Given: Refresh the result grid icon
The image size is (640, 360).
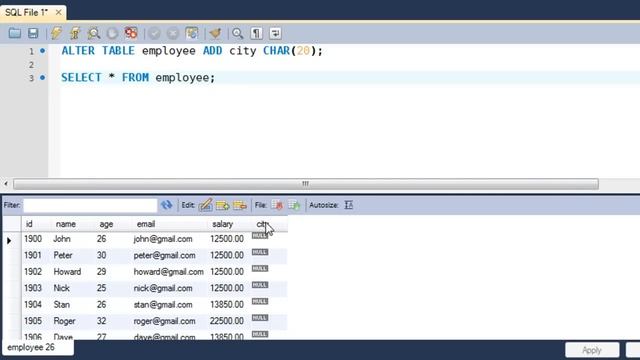Looking at the screenshot, I should click(x=167, y=205).
